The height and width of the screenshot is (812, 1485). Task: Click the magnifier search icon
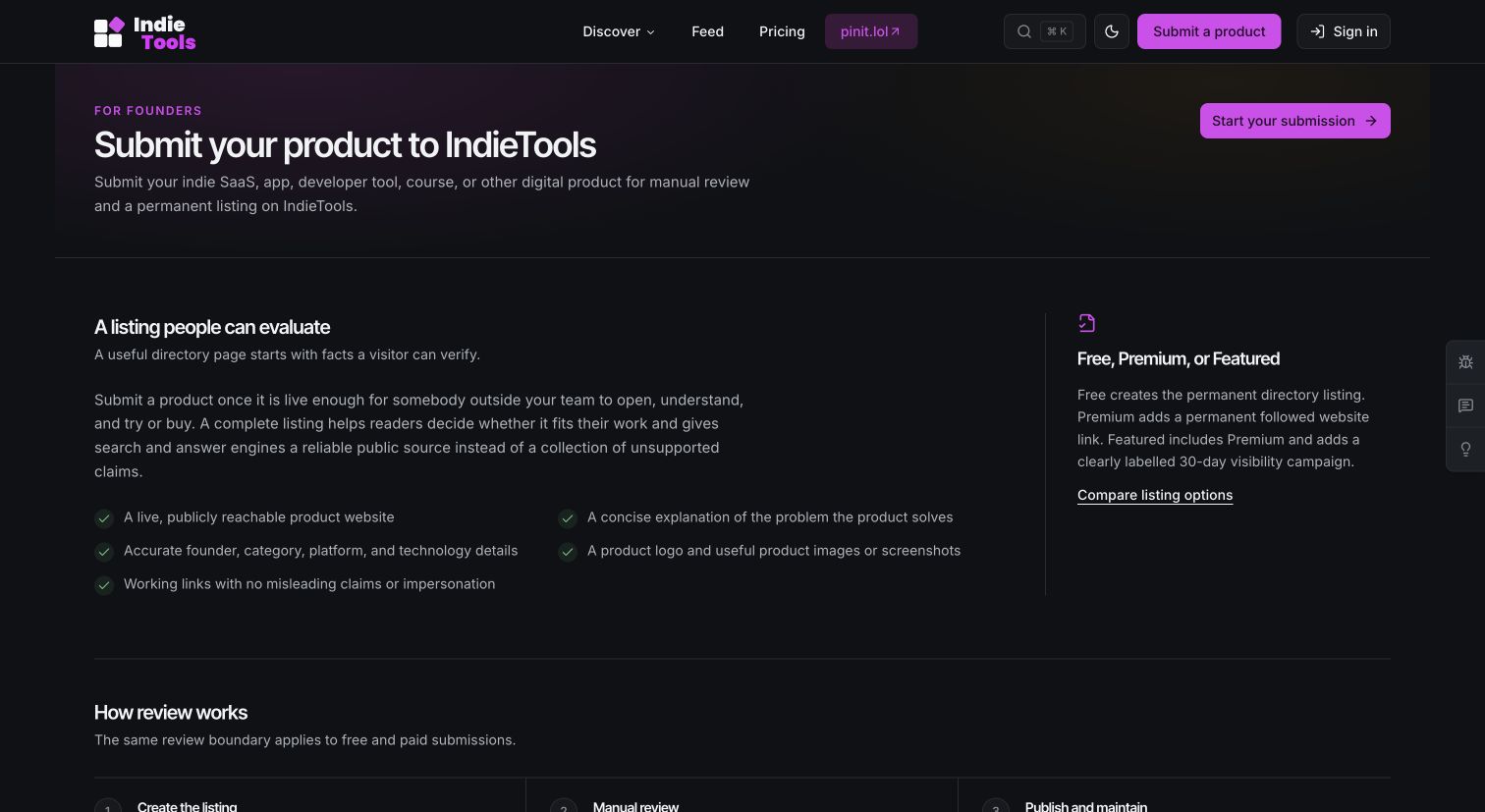click(1024, 31)
